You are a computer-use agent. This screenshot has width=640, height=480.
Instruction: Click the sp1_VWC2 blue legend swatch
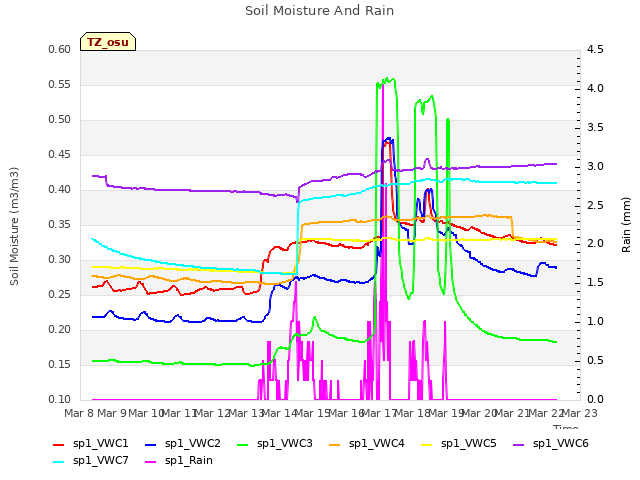[x=151, y=445]
